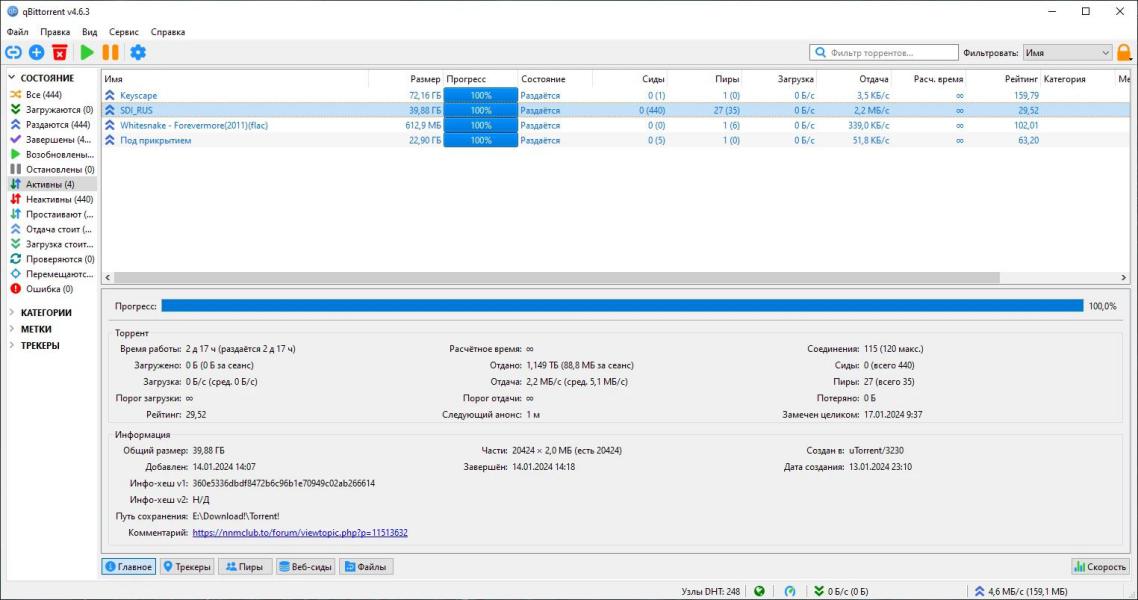Open settings via the blue gear icon
Image resolution: width=1138 pixels, height=600 pixels.
tap(138, 52)
